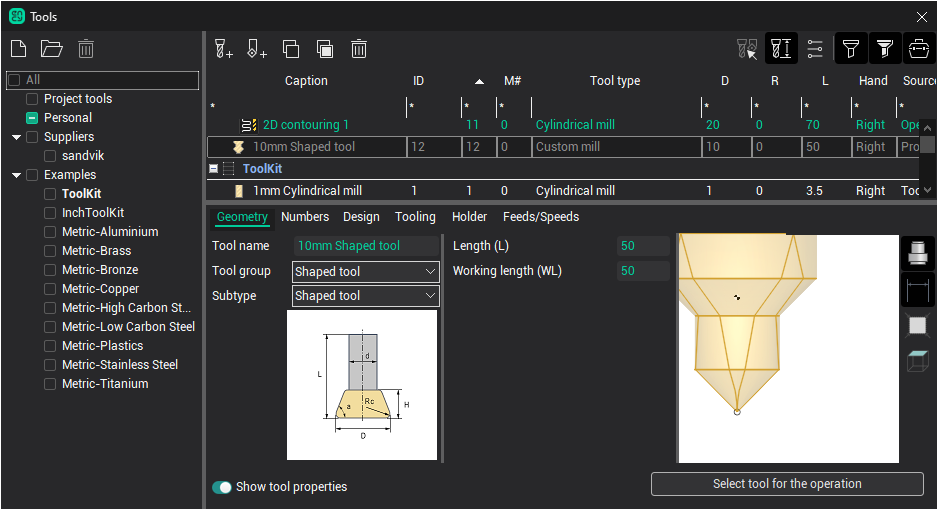The image size is (938, 510).
Task: Click the add new milling tool icon
Action: [x=223, y=48]
